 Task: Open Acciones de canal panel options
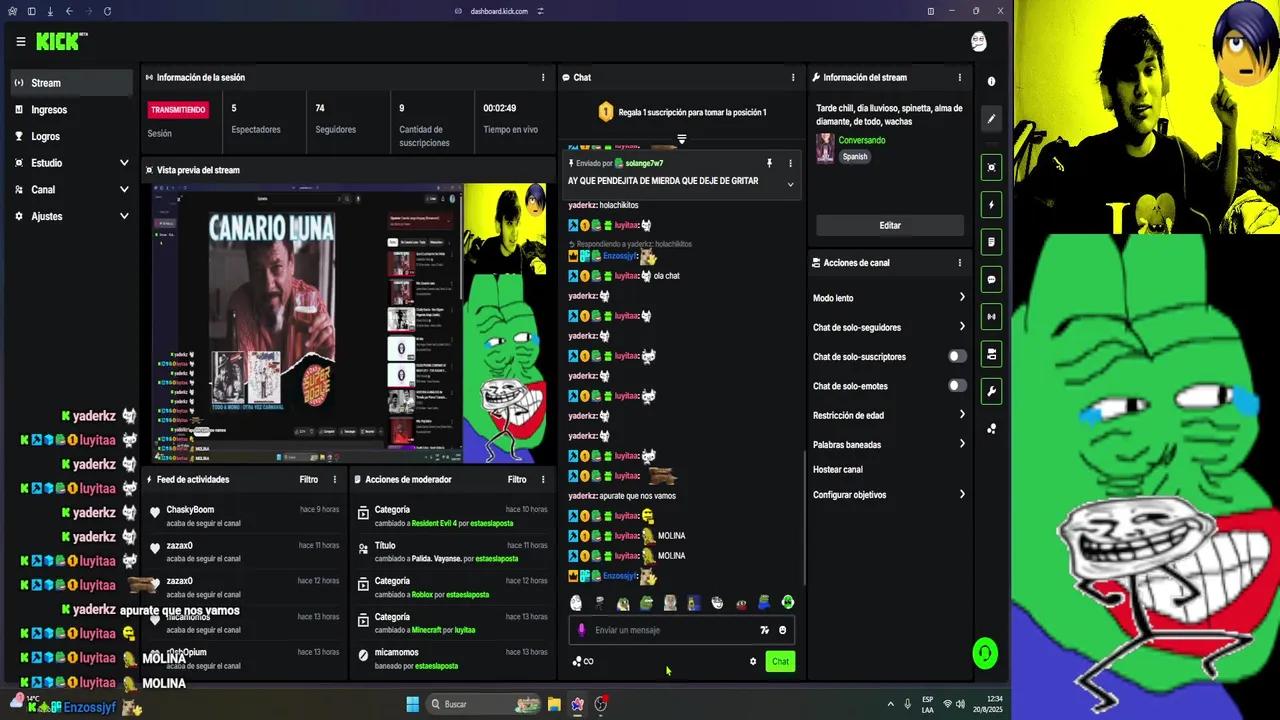pos(960,263)
